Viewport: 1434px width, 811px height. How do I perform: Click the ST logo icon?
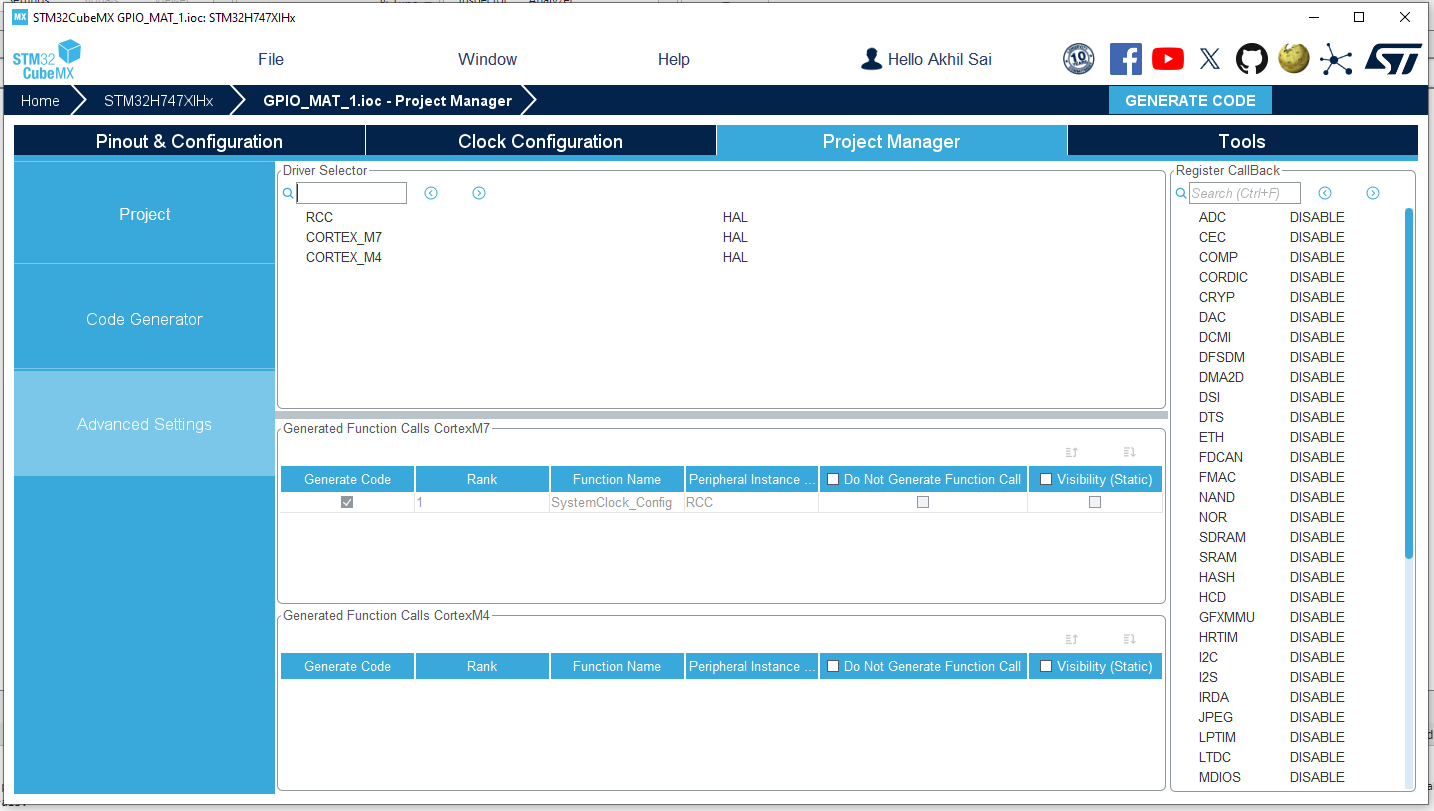coord(1393,59)
